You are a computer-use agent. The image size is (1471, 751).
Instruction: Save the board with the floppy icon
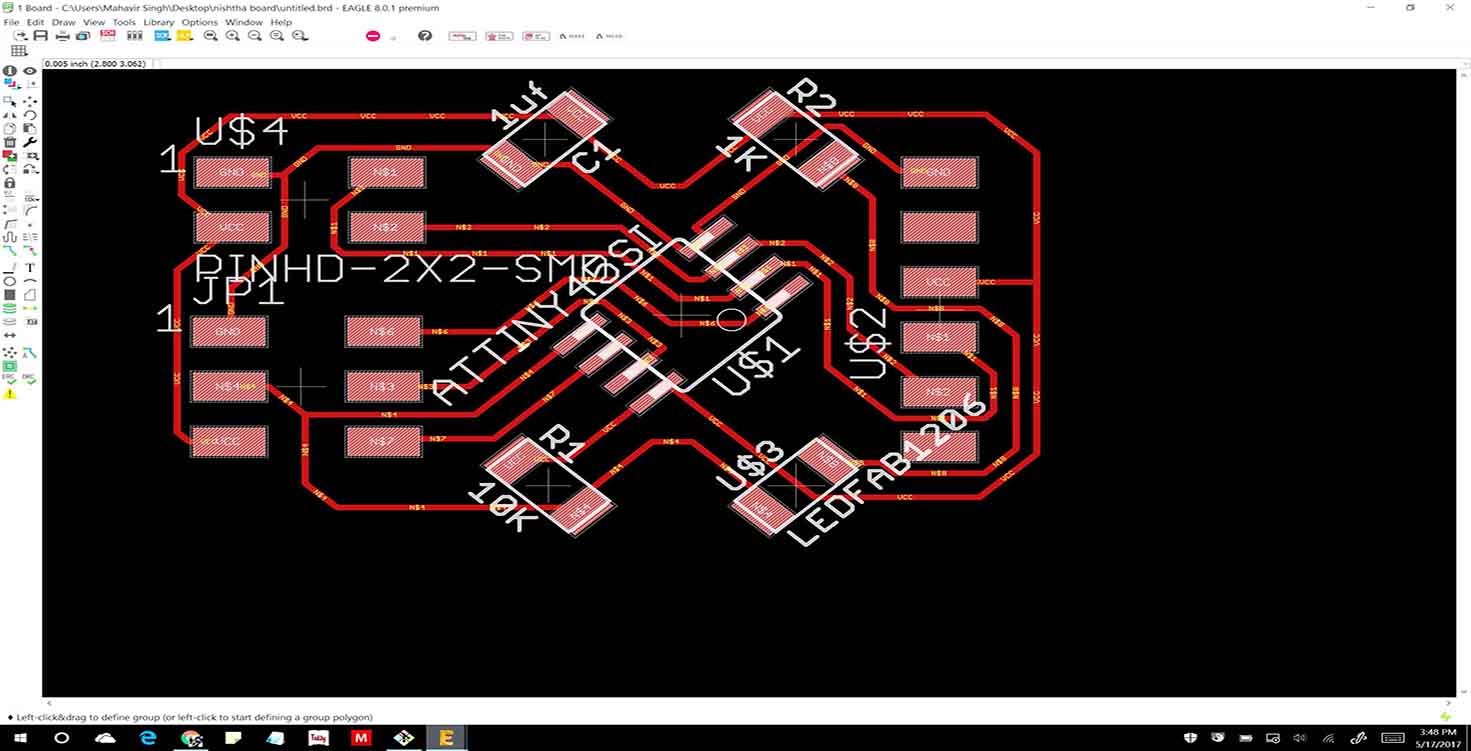tap(41, 36)
